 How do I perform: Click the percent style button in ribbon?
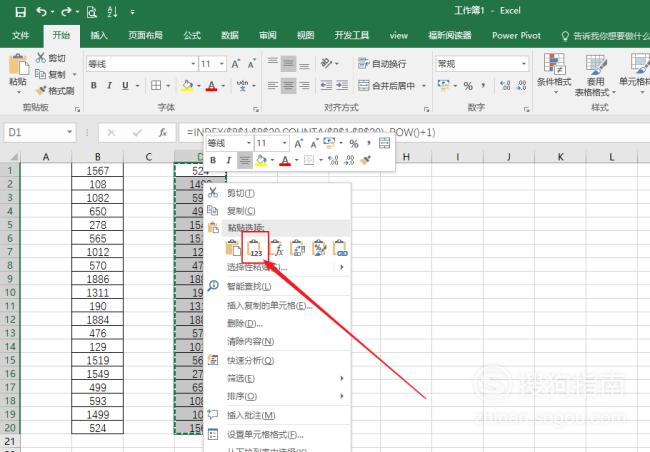point(468,86)
